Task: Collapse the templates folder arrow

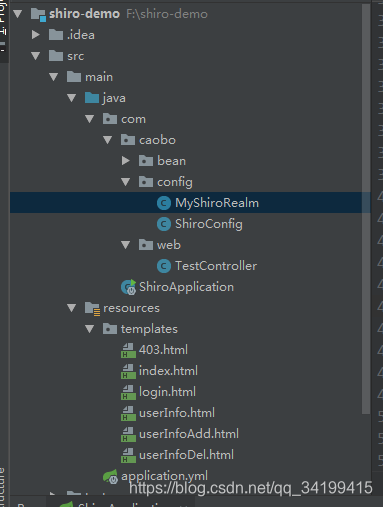Action: (x=90, y=329)
